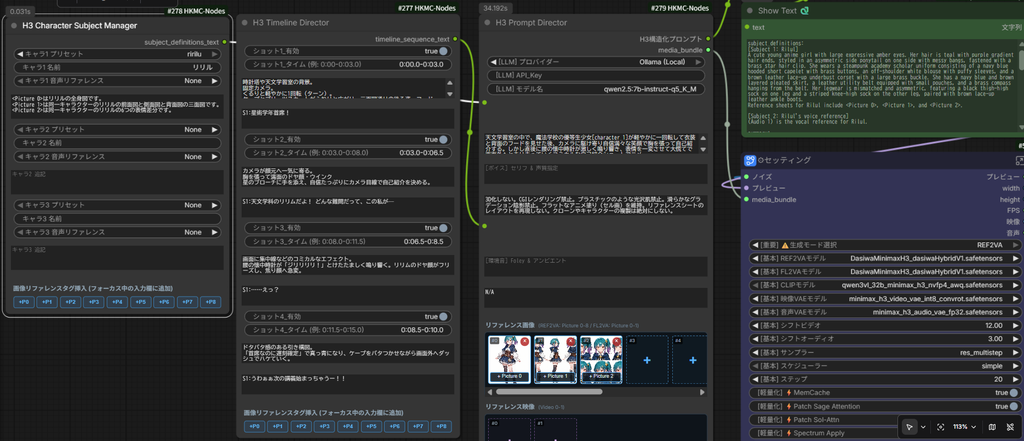1024x441 pixels.
Task: Collapse the Show Text node
Action: tap(749, 10)
